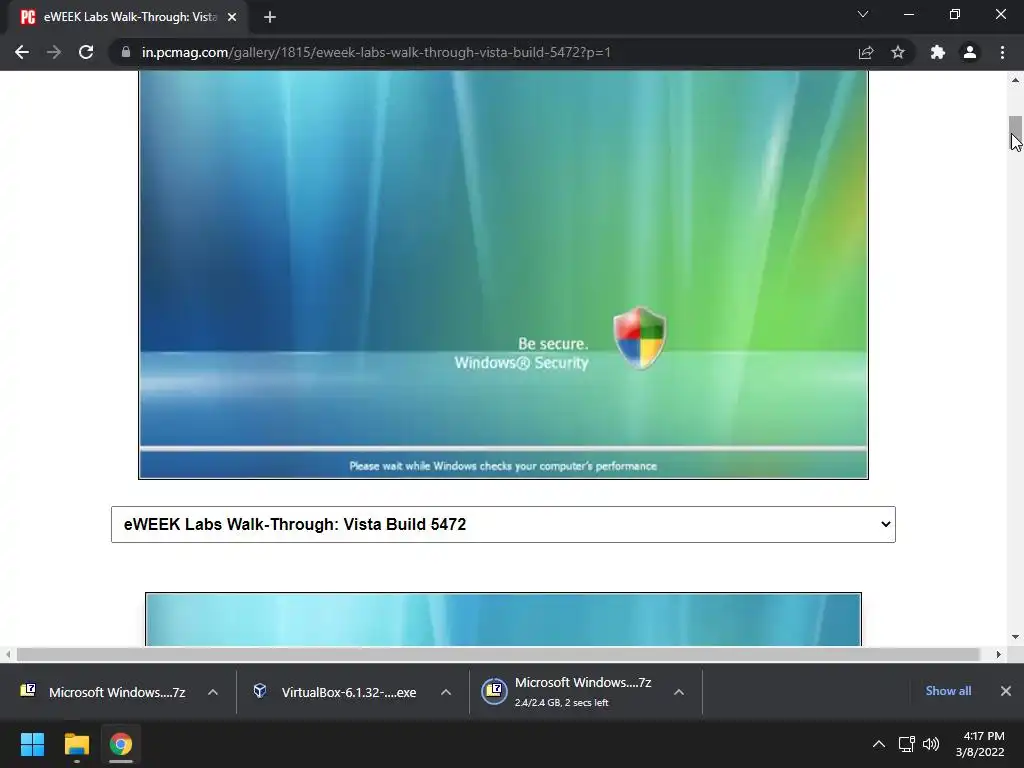The width and height of the screenshot is (1024, 768).
Task: Minimize the Chrome window
Action: tap(909, 14)
